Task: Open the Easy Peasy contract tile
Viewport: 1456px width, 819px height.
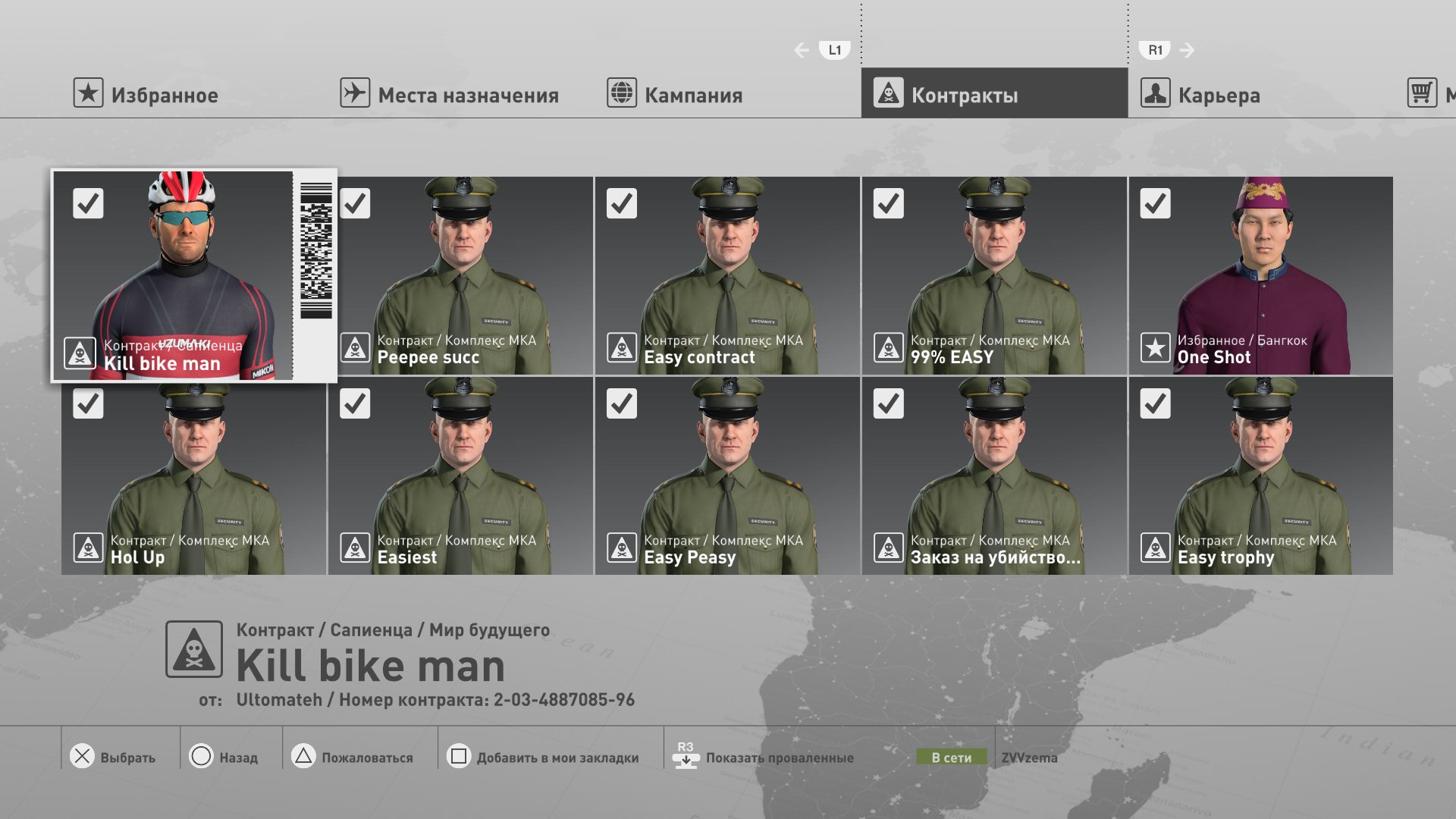Action: click(x=727, y=475)
